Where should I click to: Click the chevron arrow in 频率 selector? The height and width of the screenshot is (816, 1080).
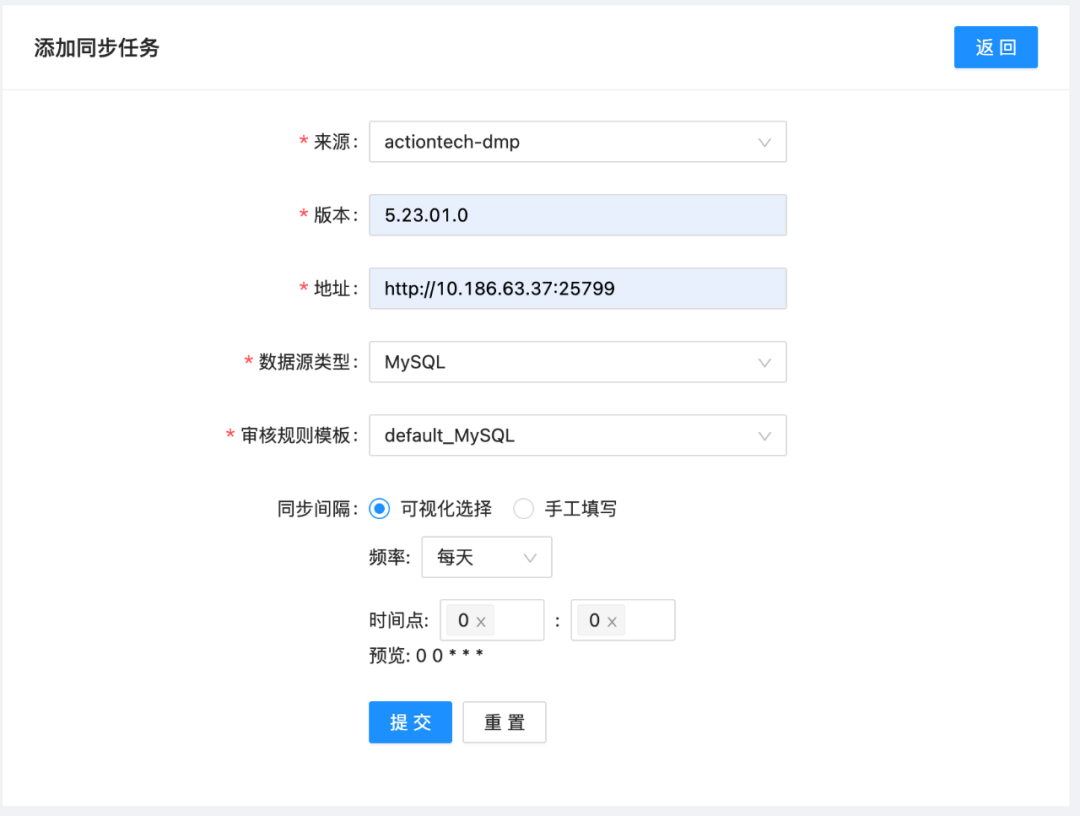(531, 558)
